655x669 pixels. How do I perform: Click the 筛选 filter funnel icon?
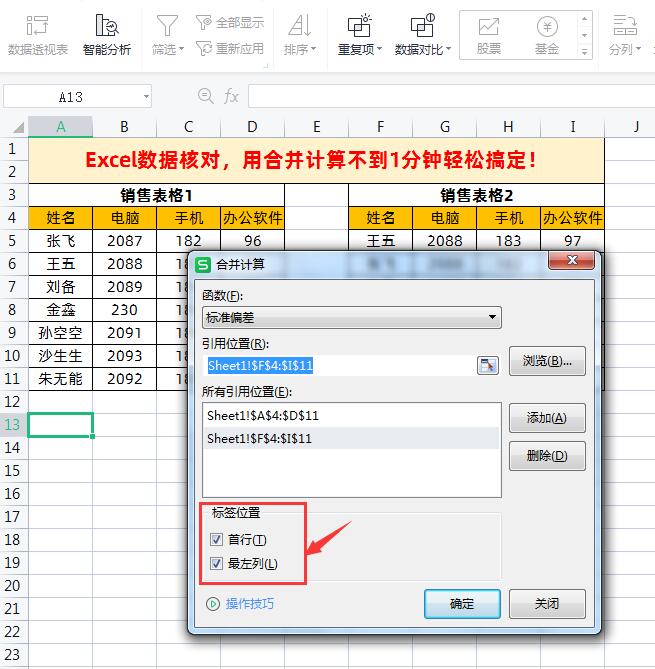[x=167, y=26]
